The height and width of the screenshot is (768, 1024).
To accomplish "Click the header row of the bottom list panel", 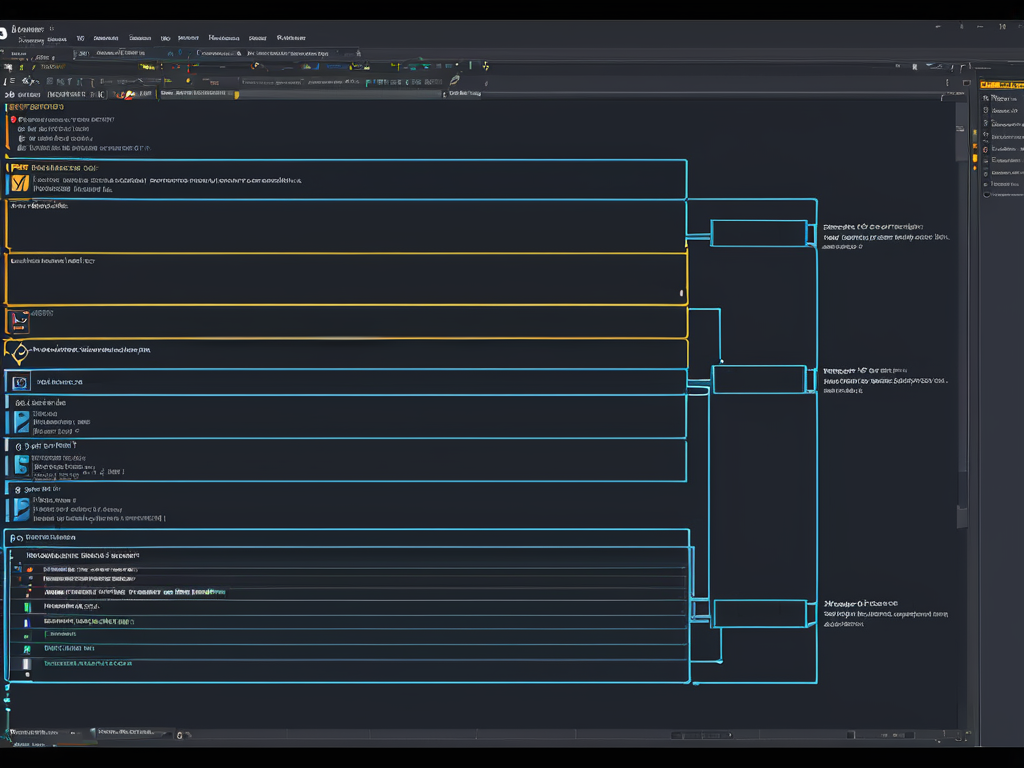I will click(x=347, y=537).
